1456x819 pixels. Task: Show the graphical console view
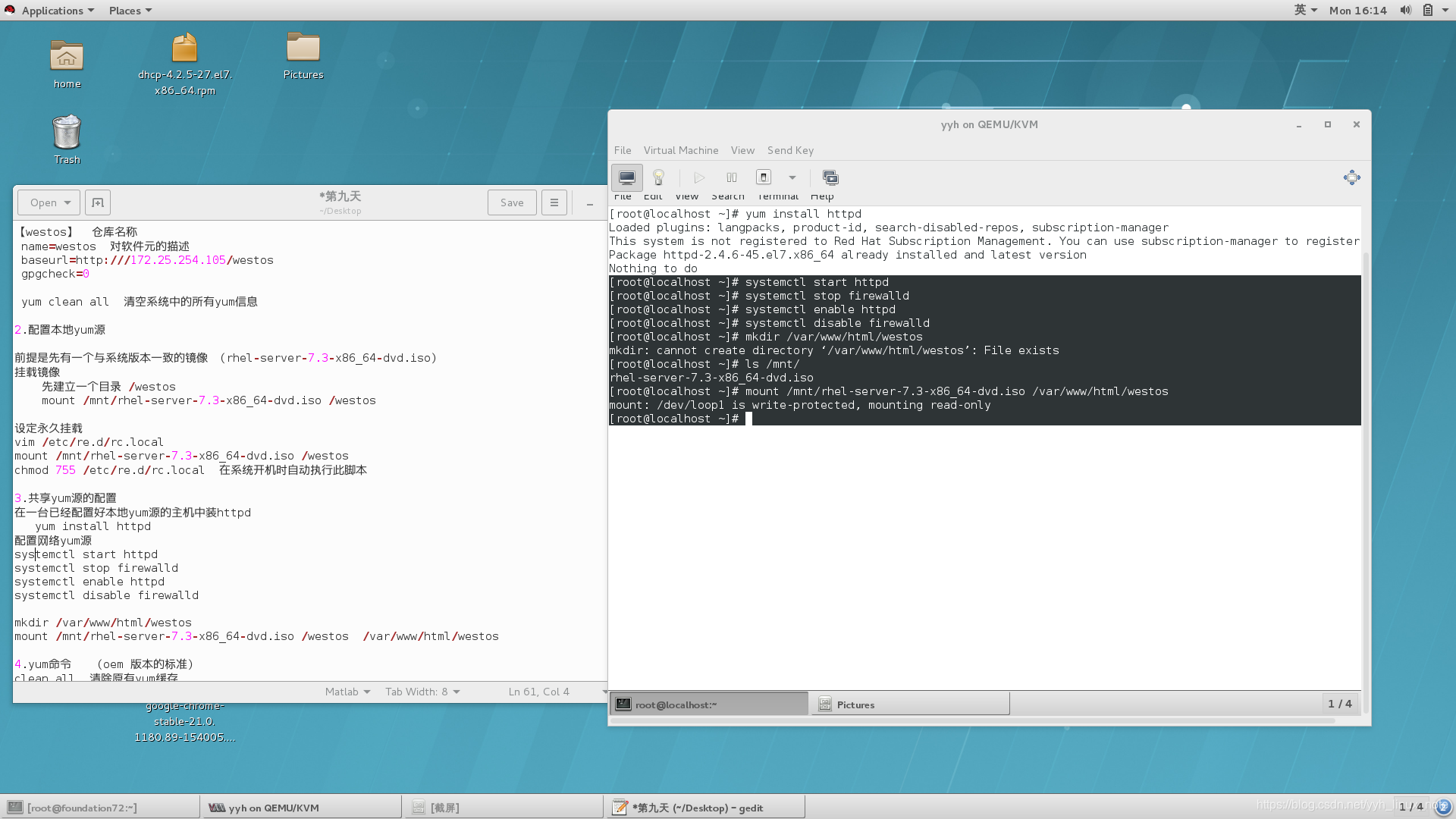pos(626,177)
